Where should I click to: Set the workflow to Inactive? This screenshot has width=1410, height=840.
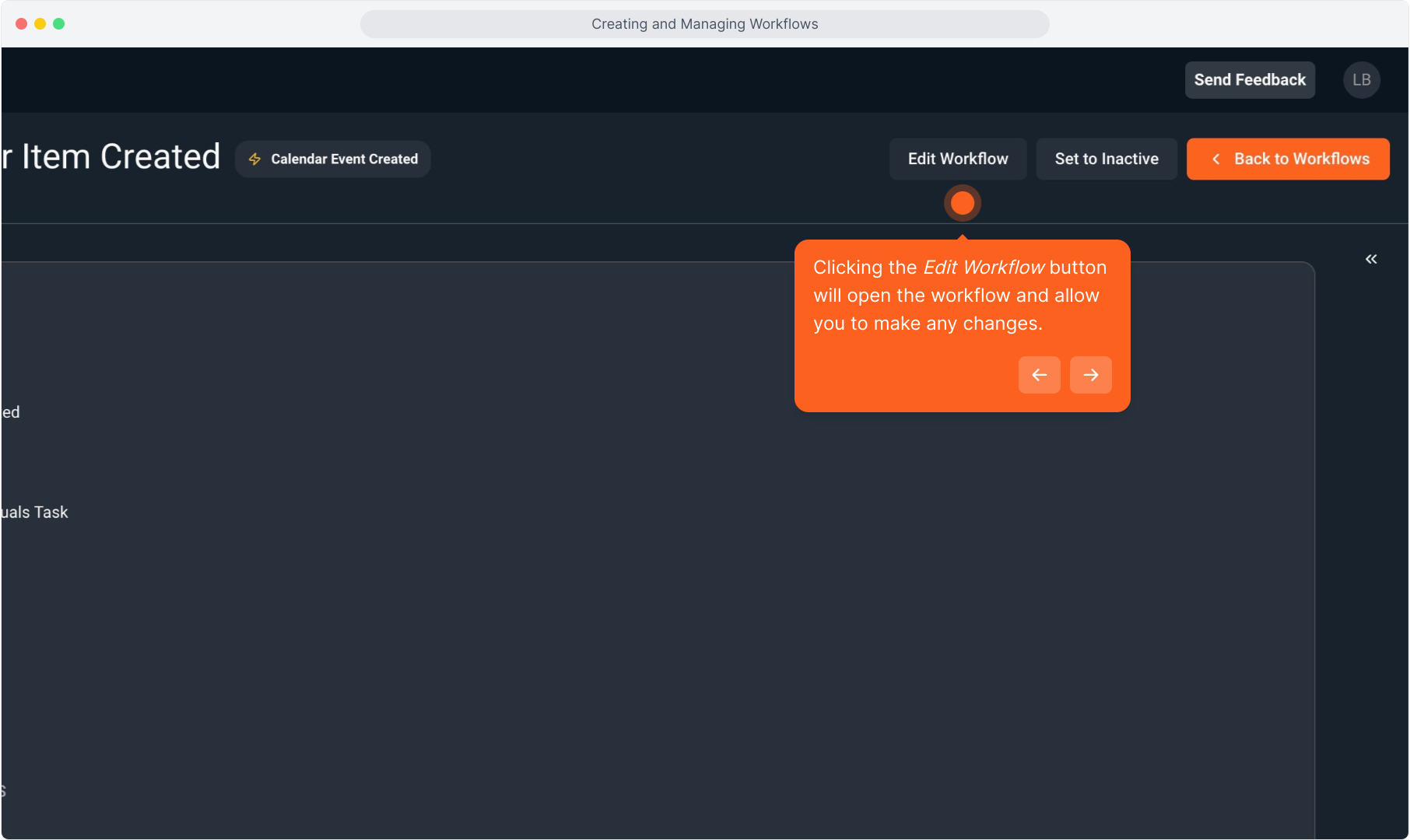click(x=1106, y=159)
